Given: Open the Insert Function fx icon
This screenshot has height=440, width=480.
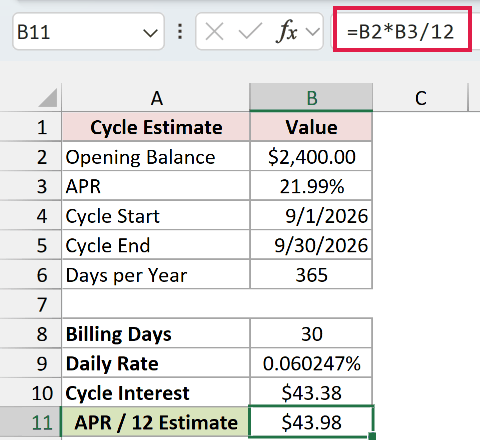Looking at the screenshot, I should point(286,32).
